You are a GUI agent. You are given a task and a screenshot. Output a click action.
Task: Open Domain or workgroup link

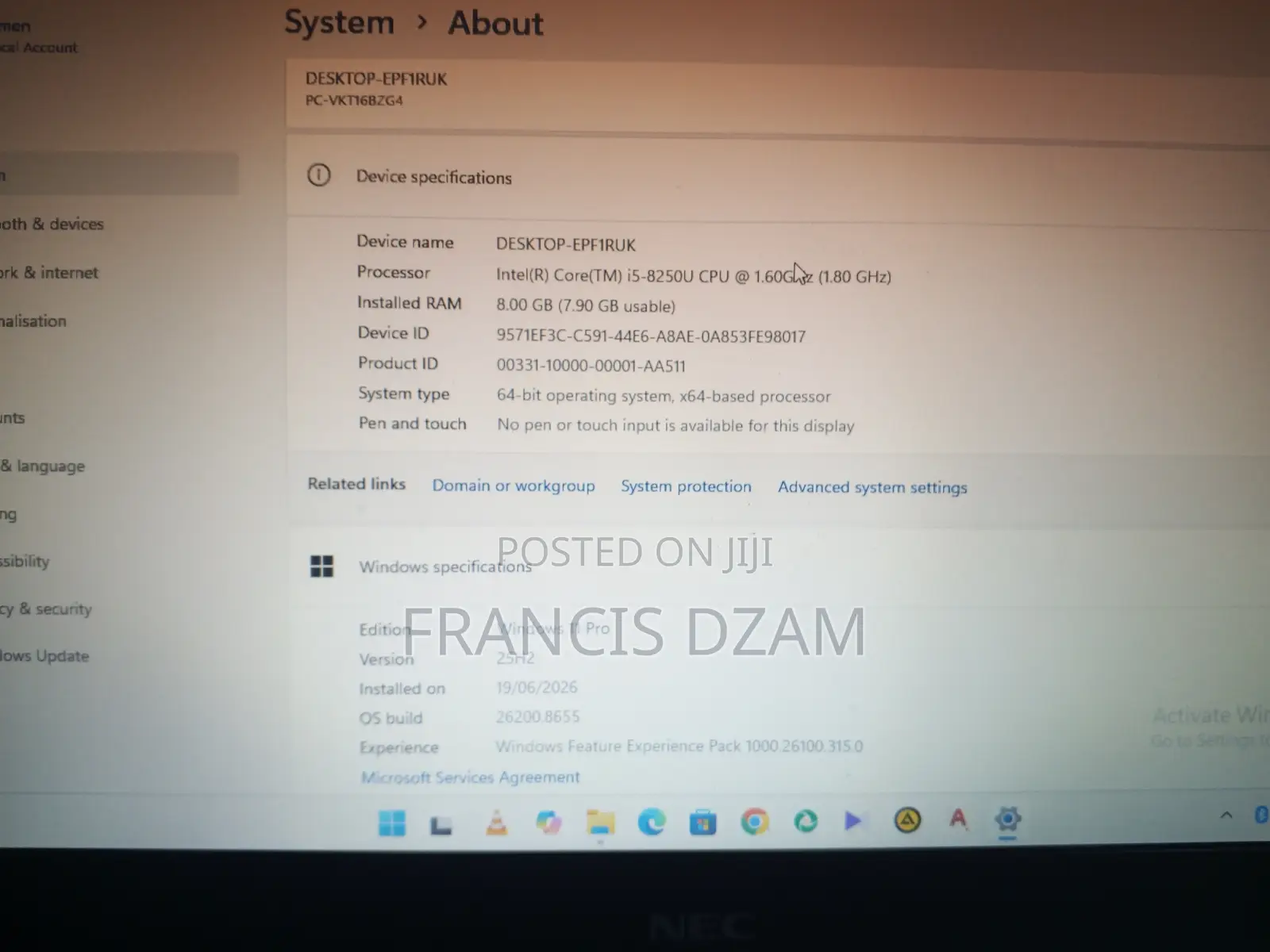[514, 486]
